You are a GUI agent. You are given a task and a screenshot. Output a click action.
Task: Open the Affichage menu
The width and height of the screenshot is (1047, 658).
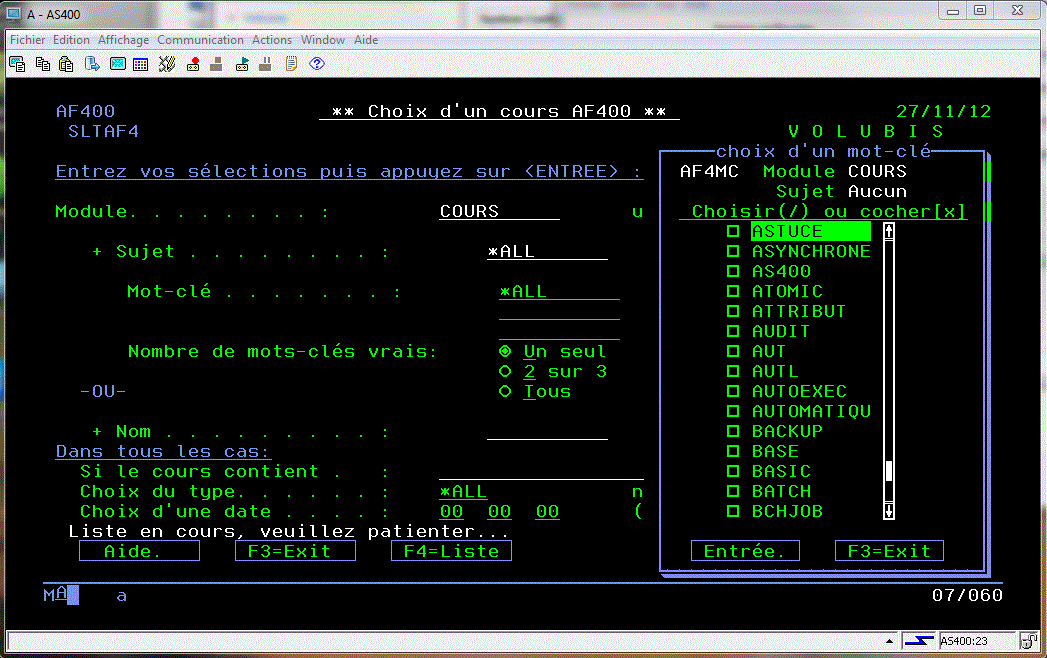click(123, 40)
